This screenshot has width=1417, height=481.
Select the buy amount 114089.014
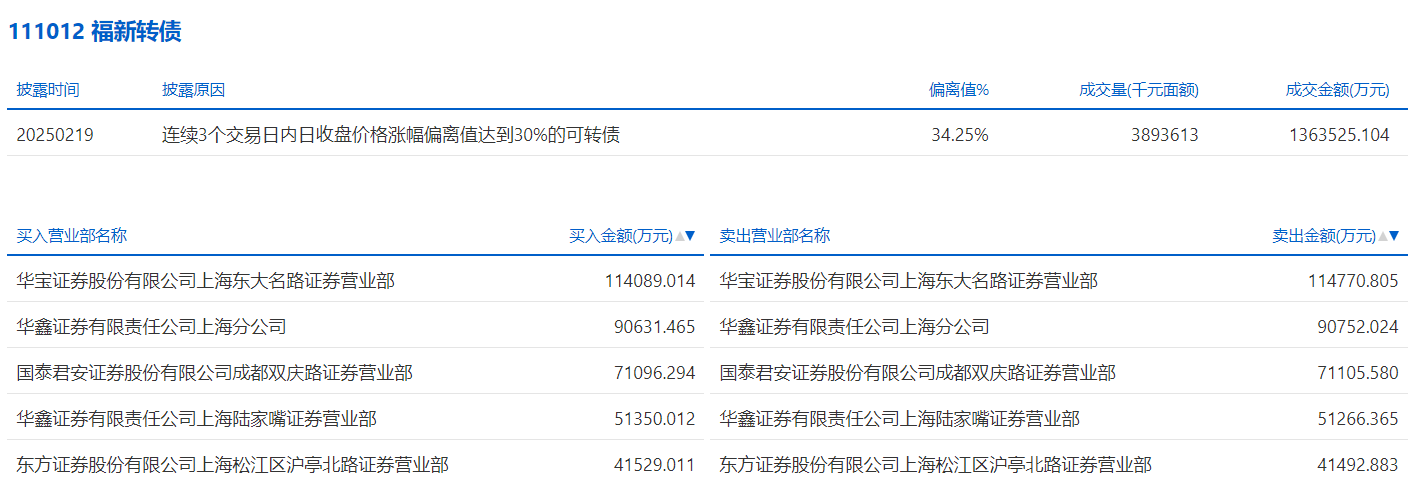point(650,281)
